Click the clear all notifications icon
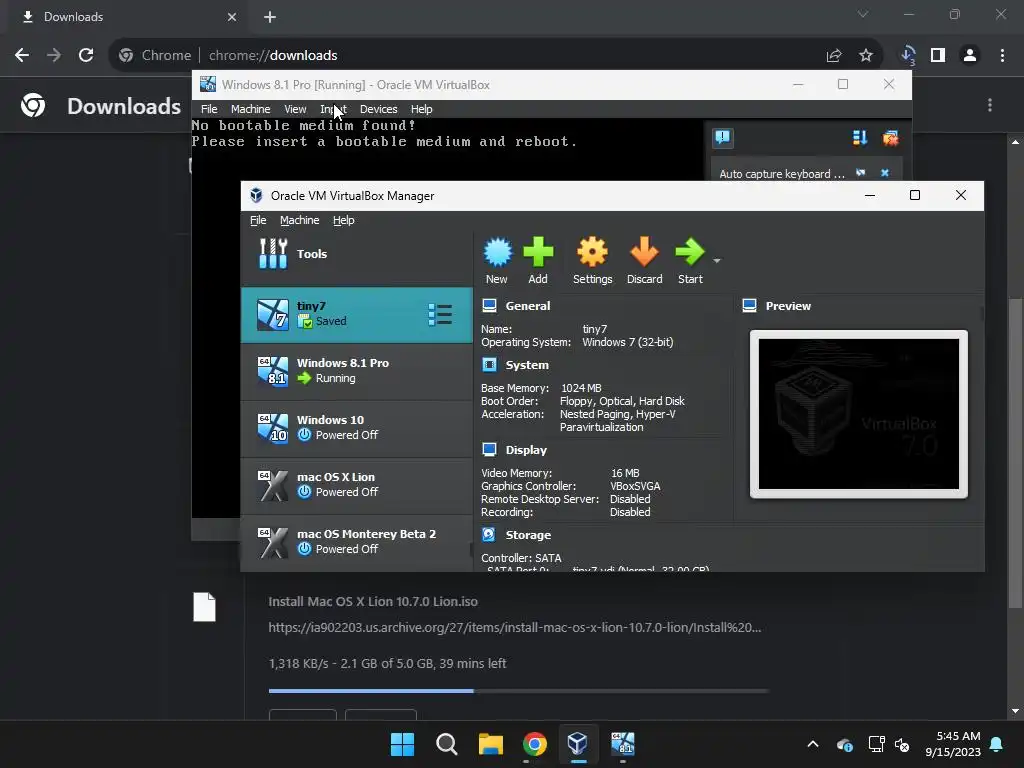 point(890,138)
